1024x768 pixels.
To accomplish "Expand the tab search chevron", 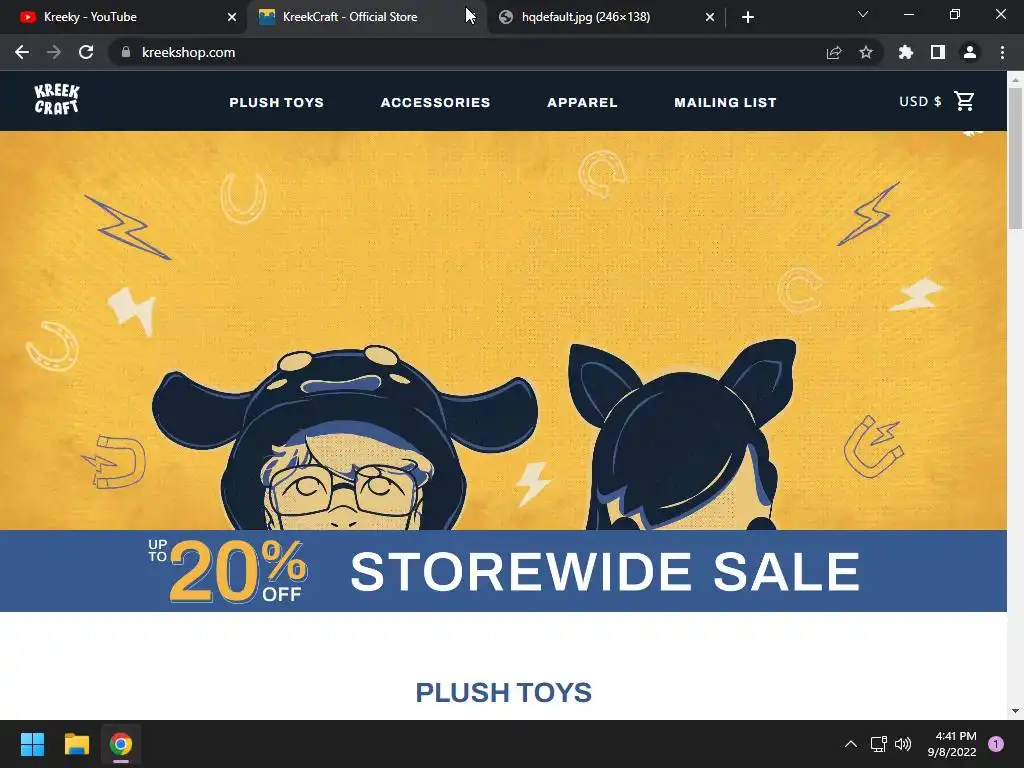I will click(x=863, y=14).
